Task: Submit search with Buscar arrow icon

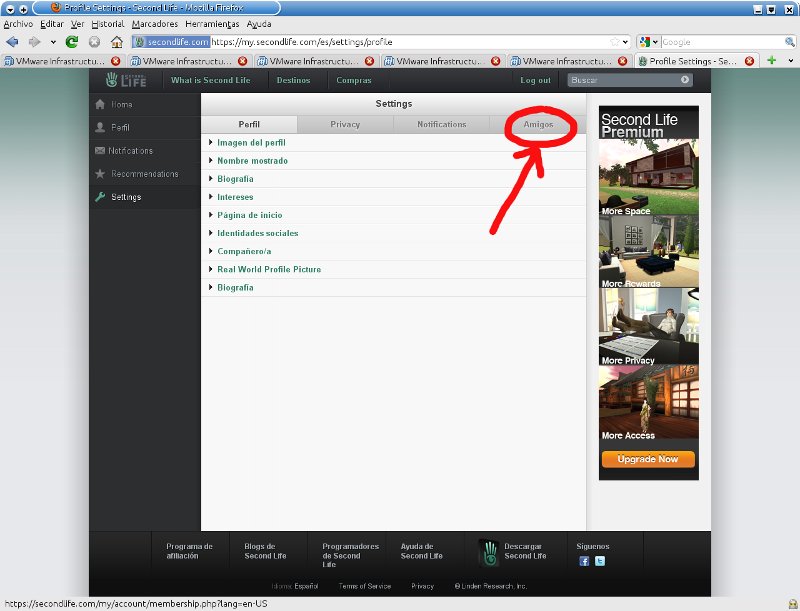Action: tap(685, 80)
